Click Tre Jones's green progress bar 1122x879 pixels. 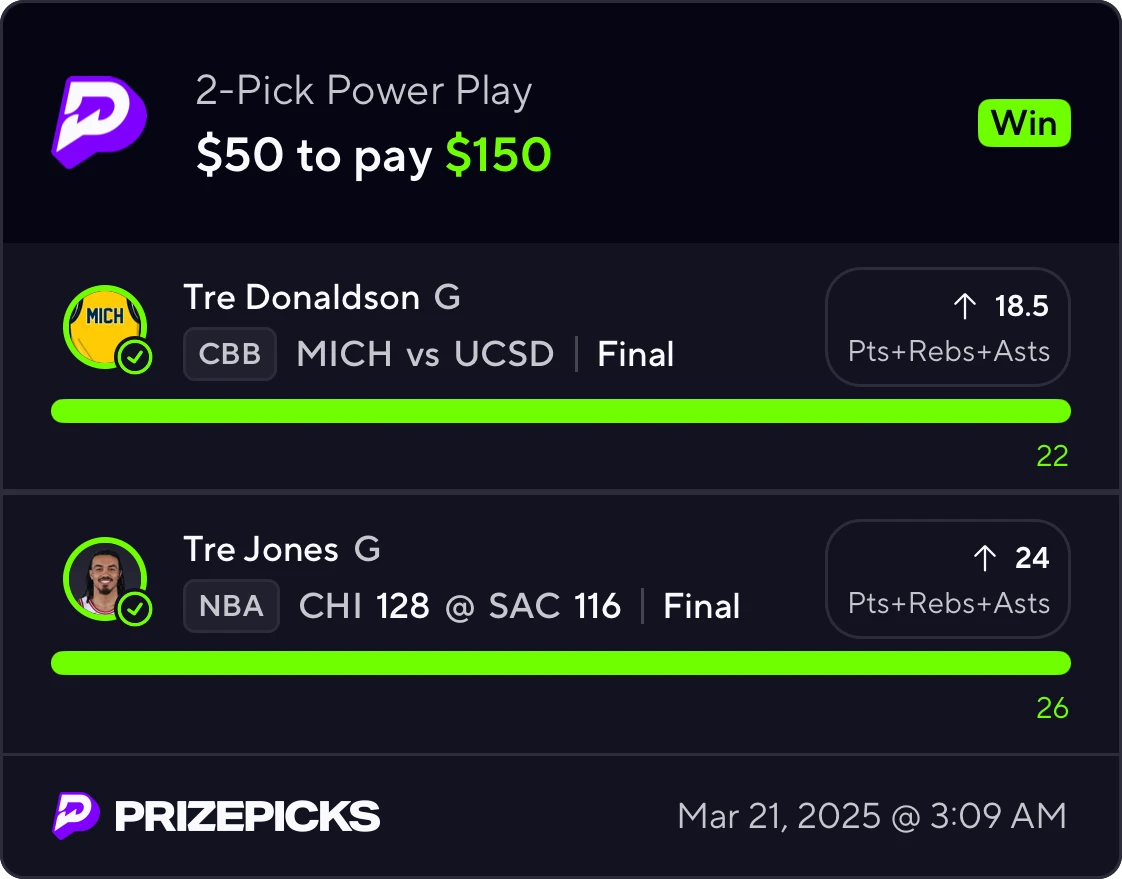coord(561,663)
